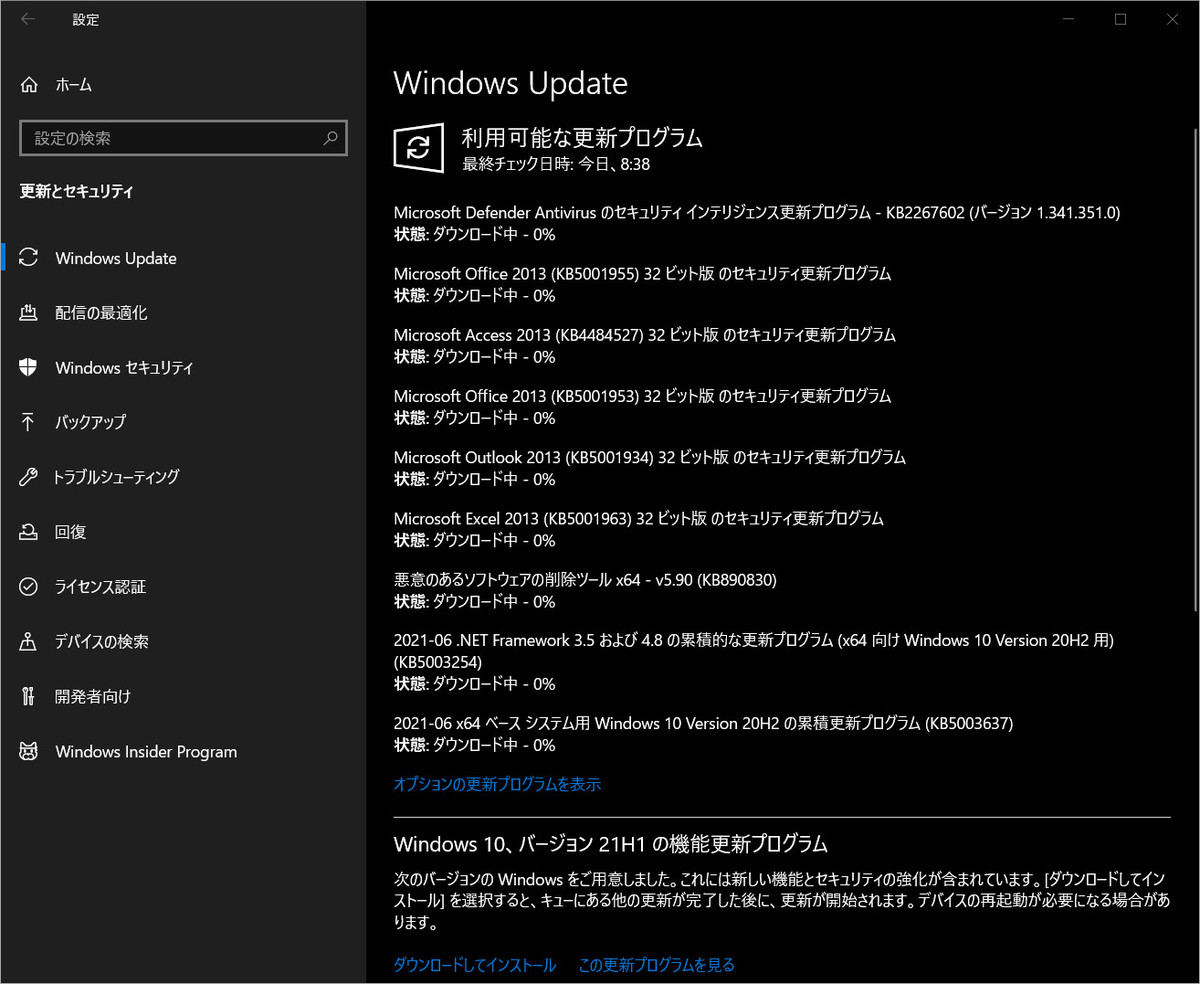Open ライセンス認証 page
The width and height of the screenshot is (1200, 984).
183,587
